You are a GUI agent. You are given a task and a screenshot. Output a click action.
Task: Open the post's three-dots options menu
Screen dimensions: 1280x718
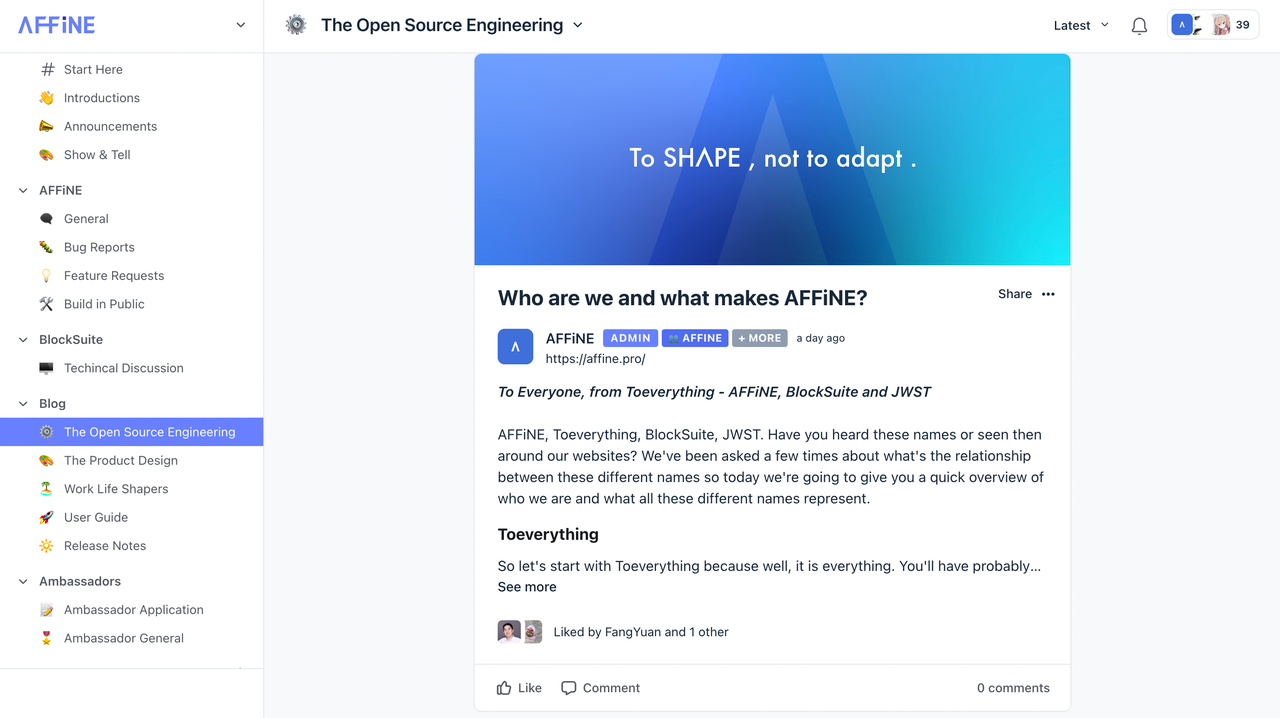(x=1048, y=294)
